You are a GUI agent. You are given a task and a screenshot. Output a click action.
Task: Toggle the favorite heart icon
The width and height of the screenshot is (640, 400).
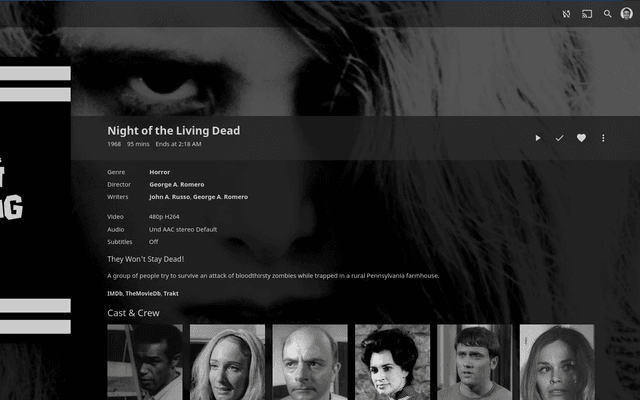[x=581, y=138]
